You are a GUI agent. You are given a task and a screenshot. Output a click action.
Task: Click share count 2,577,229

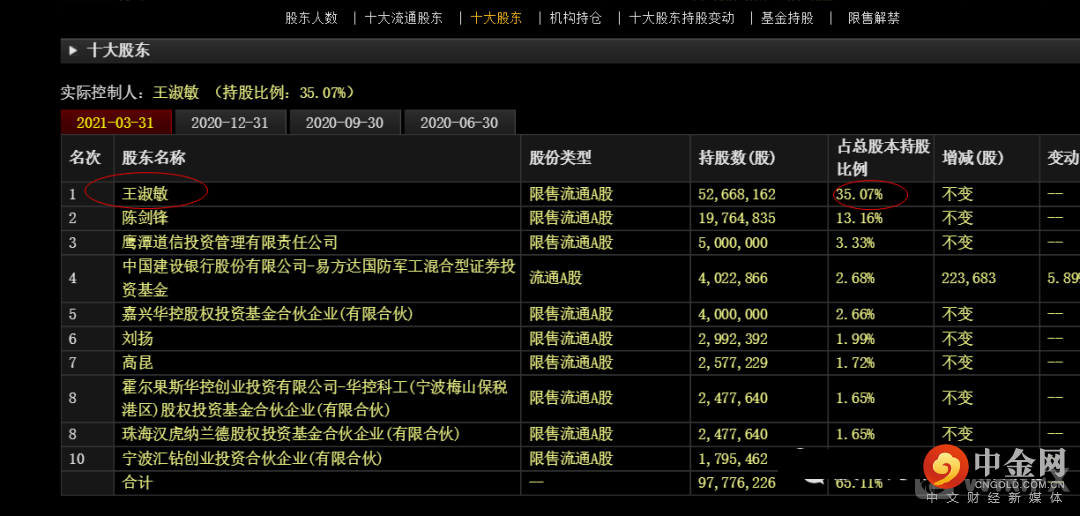(x=733, y=362)
